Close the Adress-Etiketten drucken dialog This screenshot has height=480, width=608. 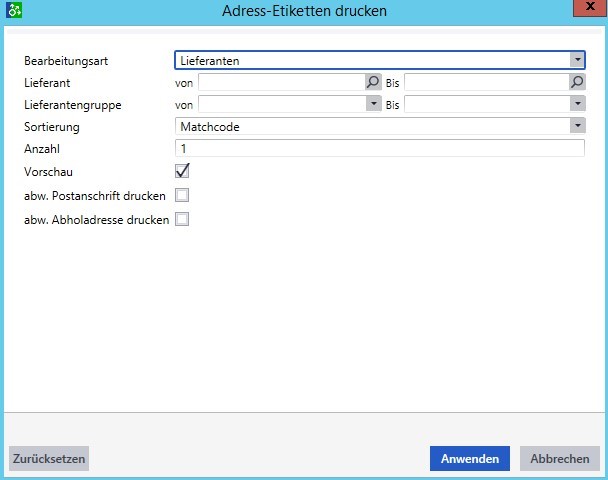tap(585, 9)
